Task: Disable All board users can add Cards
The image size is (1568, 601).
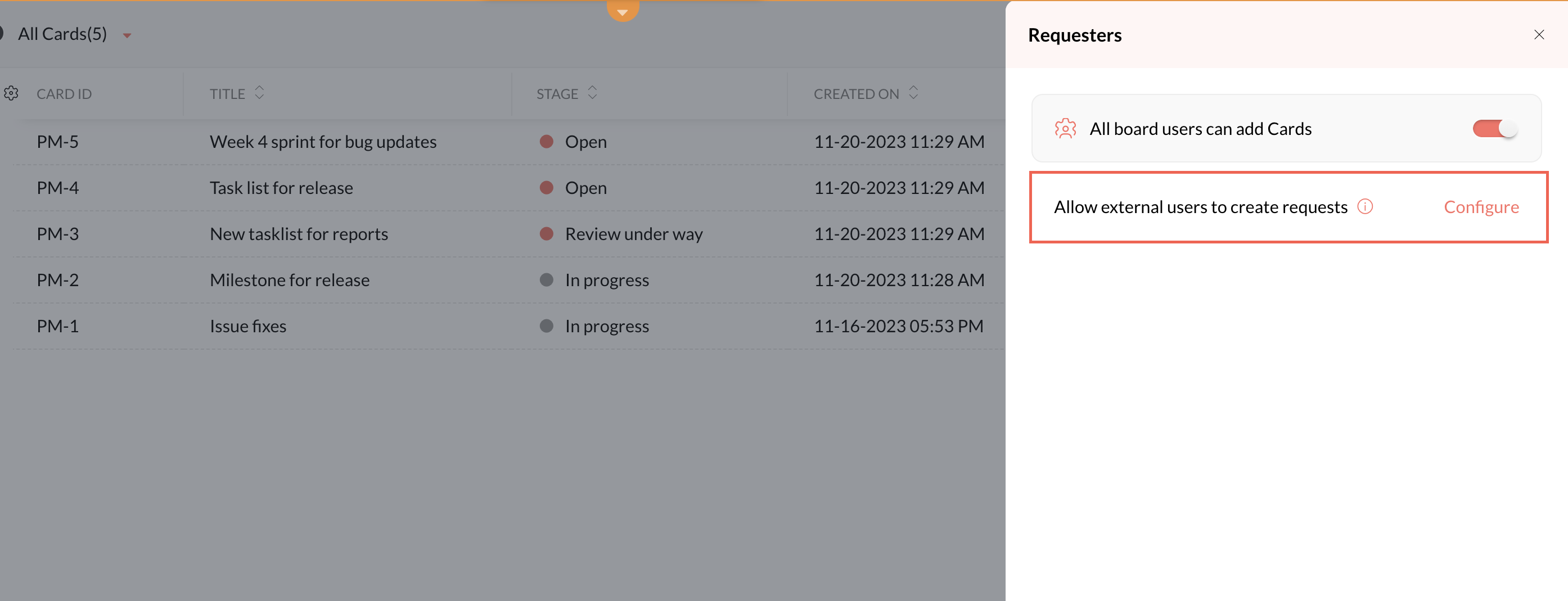Action: 1494,129
